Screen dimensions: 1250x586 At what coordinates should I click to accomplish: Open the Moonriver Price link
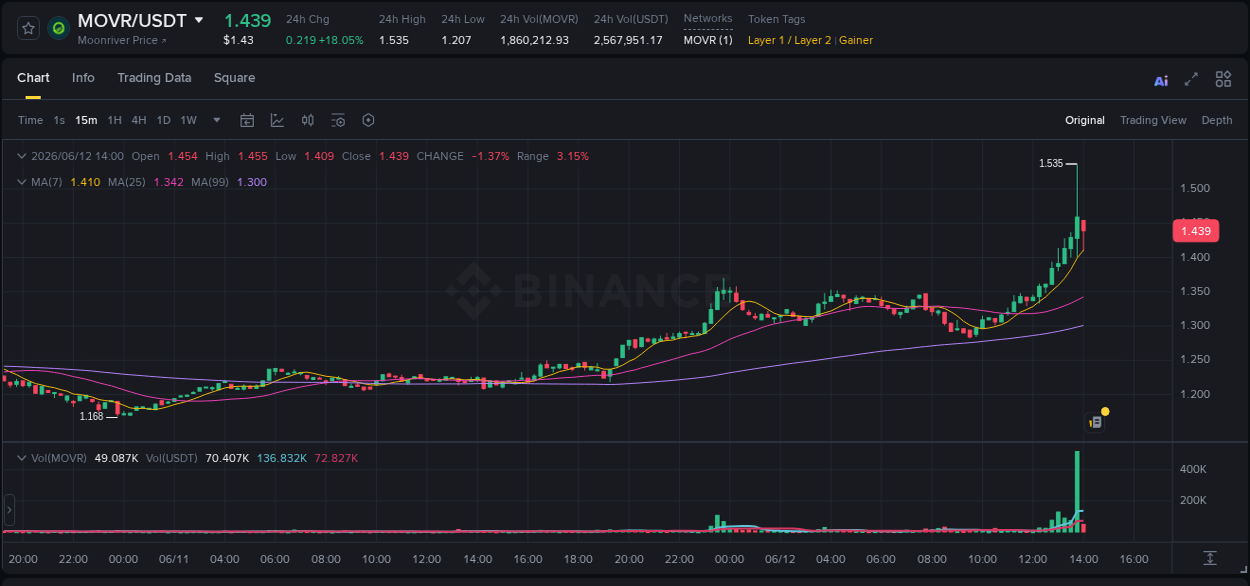point(122,41)
